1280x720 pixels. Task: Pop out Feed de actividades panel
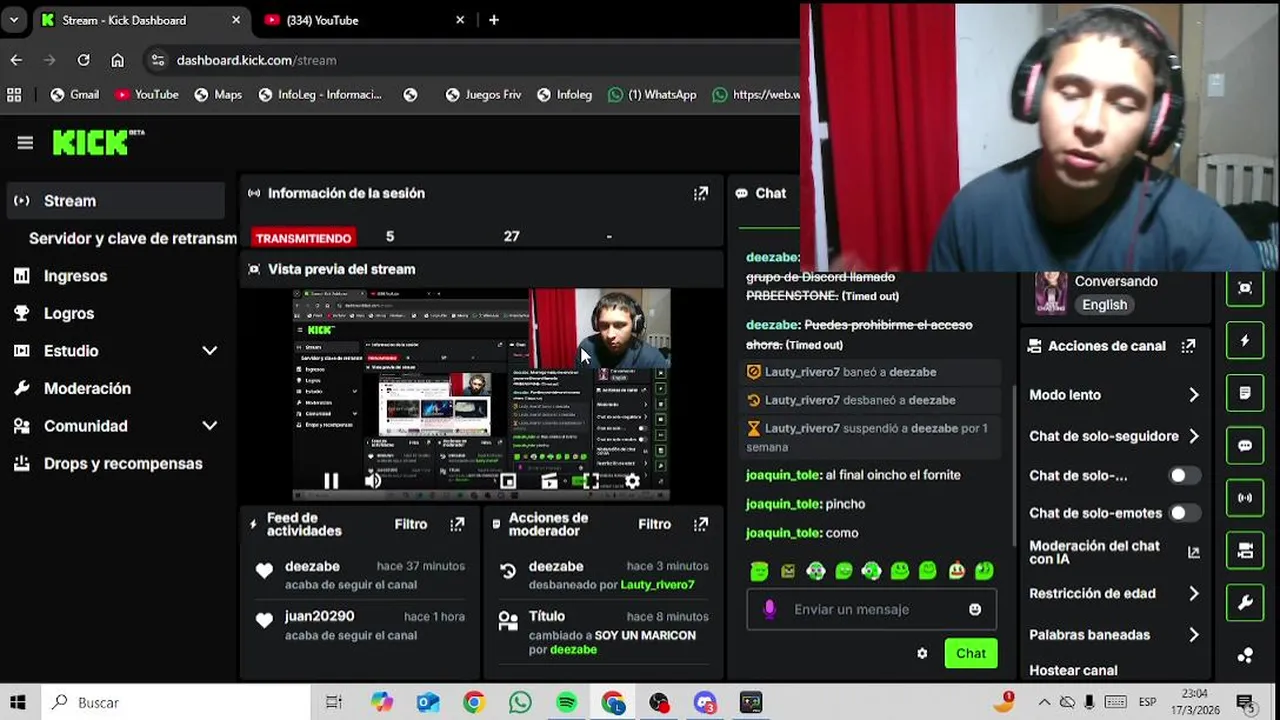coord(457,524)
